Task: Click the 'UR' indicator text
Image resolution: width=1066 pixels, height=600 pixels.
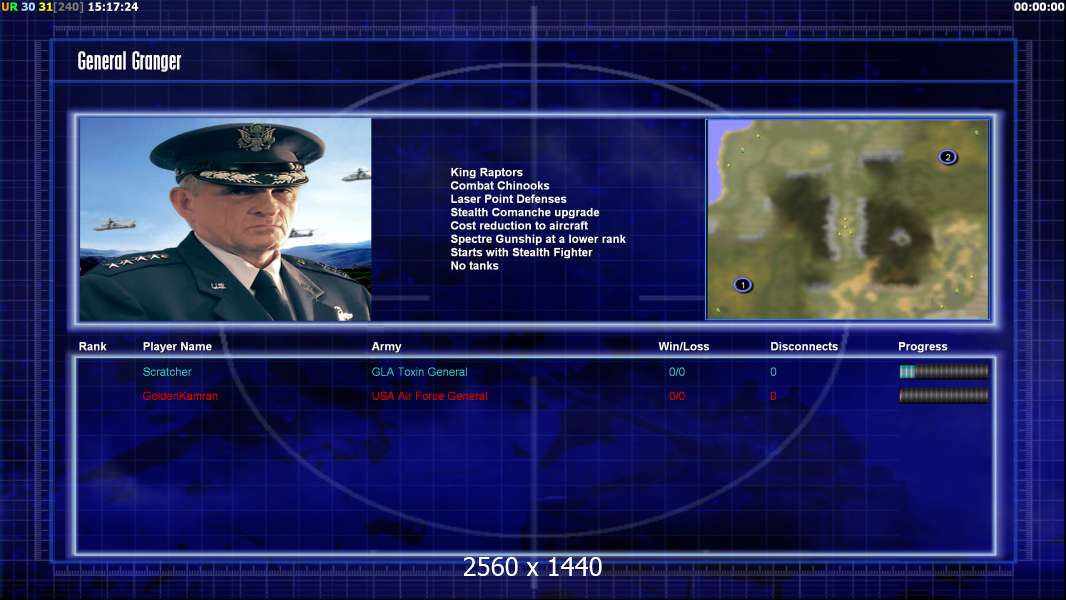Action: click(10, 7)
